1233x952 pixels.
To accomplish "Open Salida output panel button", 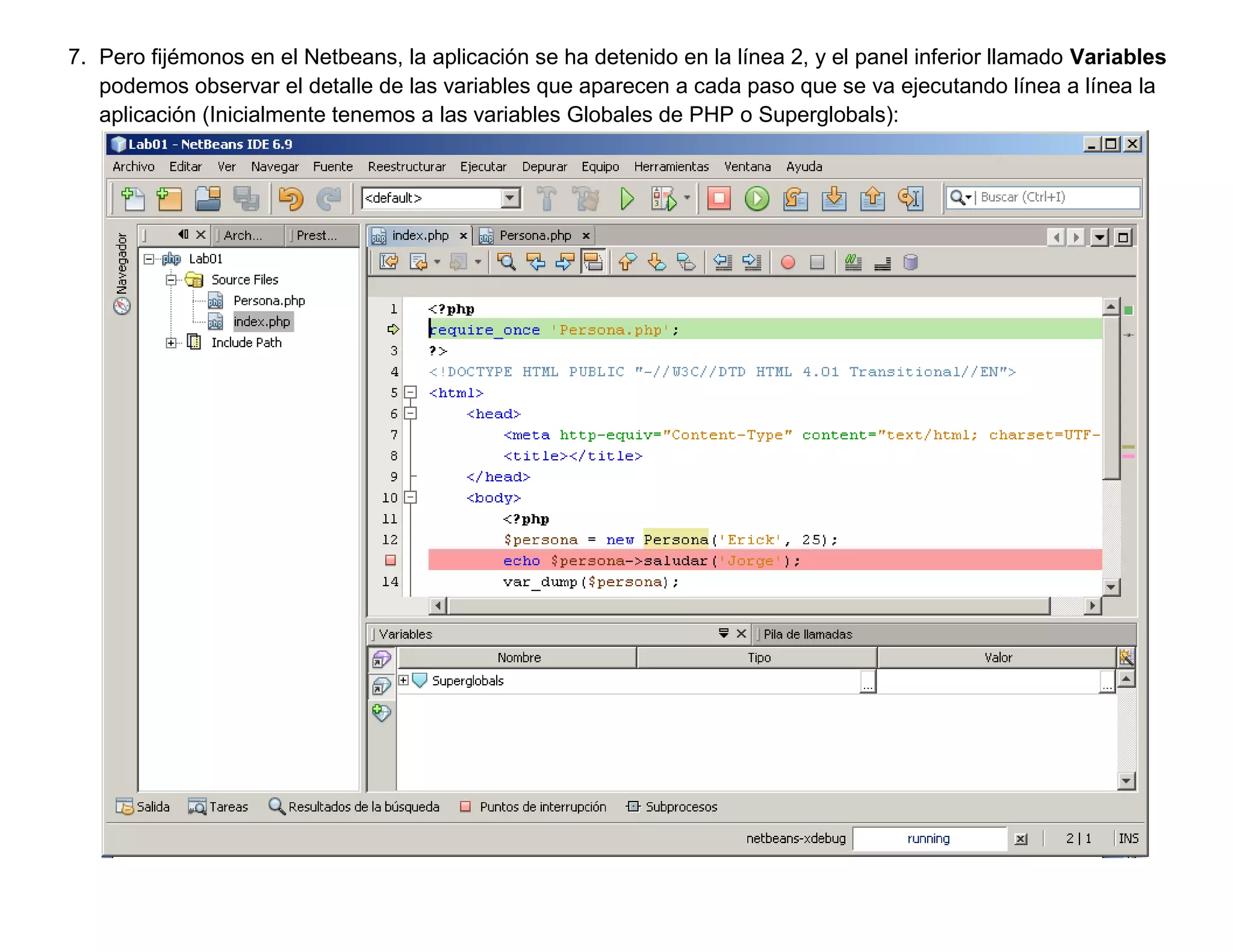I will pyautogui.click(x=143, y=807).
